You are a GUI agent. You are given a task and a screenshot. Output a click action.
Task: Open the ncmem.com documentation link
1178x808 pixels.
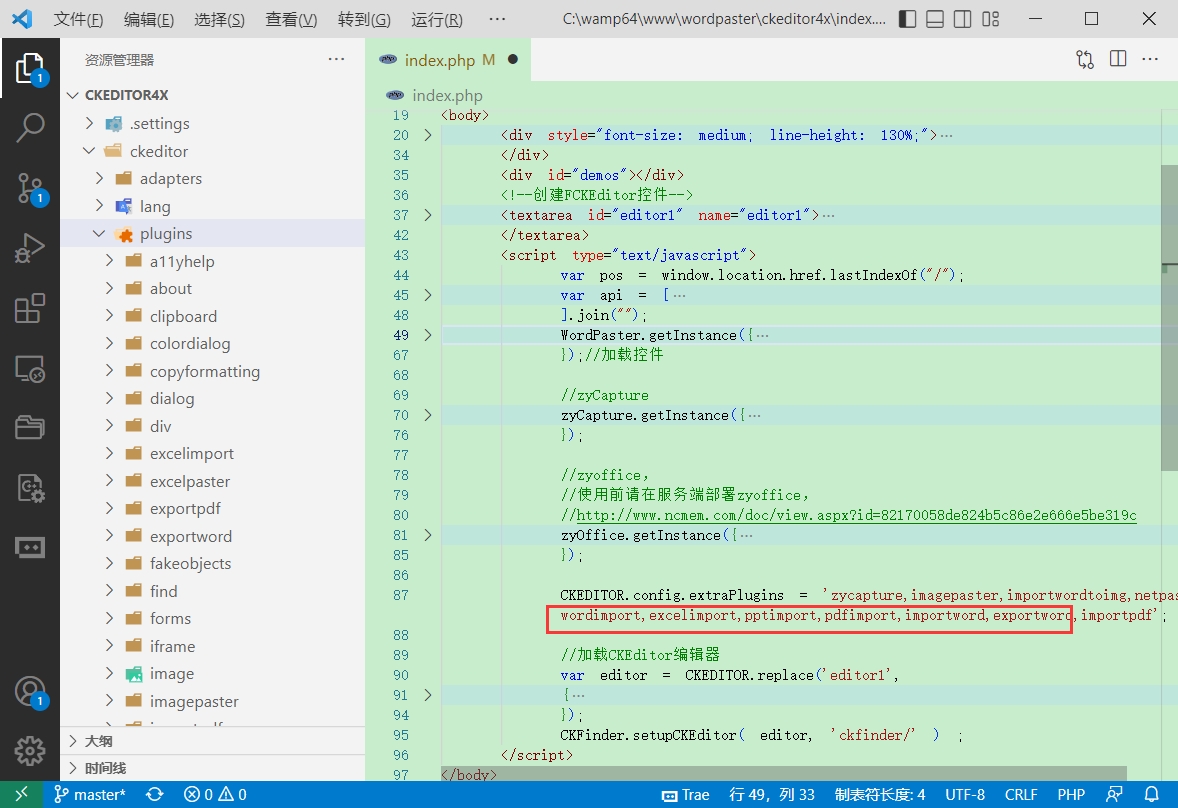coord(856,515)
